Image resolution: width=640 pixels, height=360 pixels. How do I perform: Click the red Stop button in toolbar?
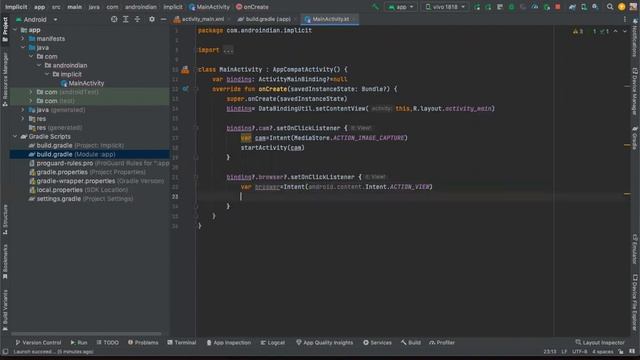pos(558,7)
